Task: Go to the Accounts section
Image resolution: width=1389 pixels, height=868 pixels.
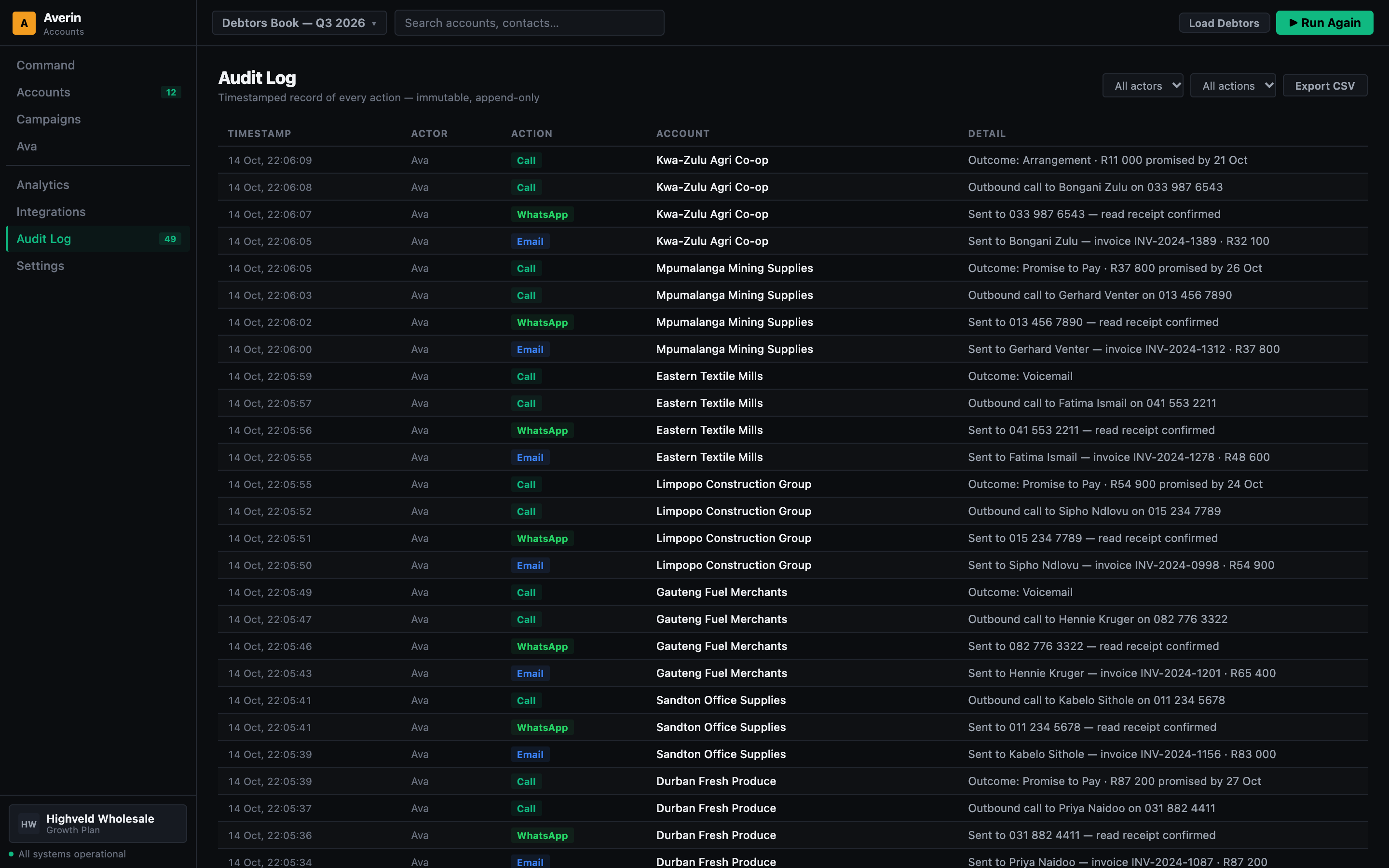Action: 97,93
